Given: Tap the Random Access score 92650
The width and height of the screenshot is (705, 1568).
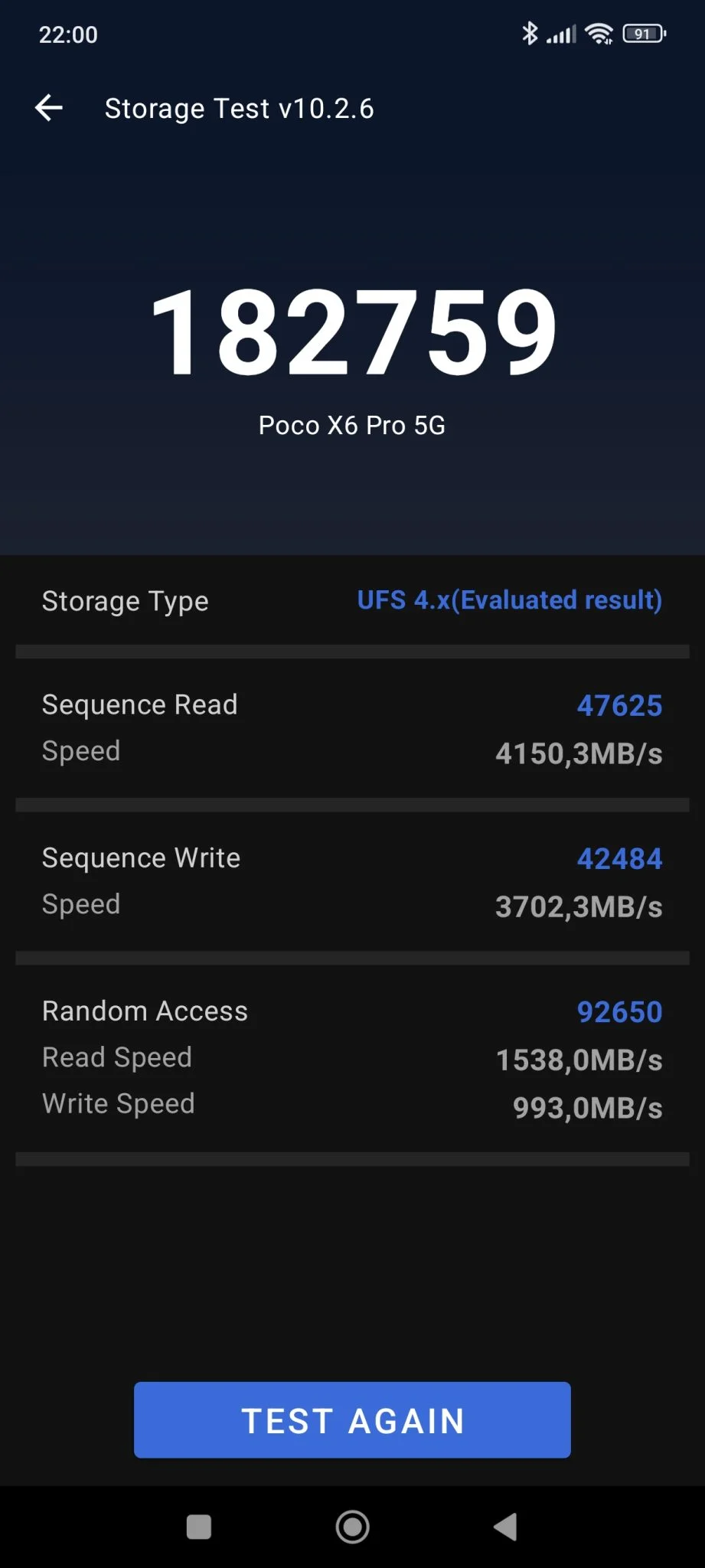Looking at the screenshot, I should point(619,1011).
